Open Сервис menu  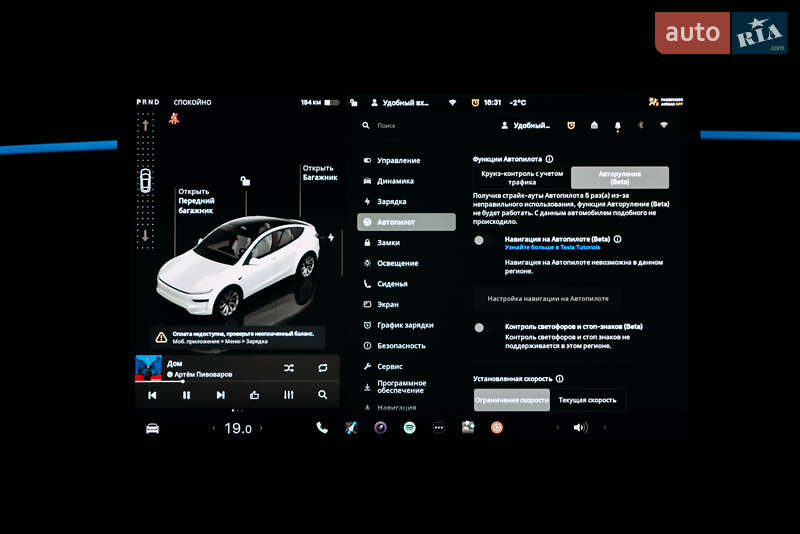406,366
